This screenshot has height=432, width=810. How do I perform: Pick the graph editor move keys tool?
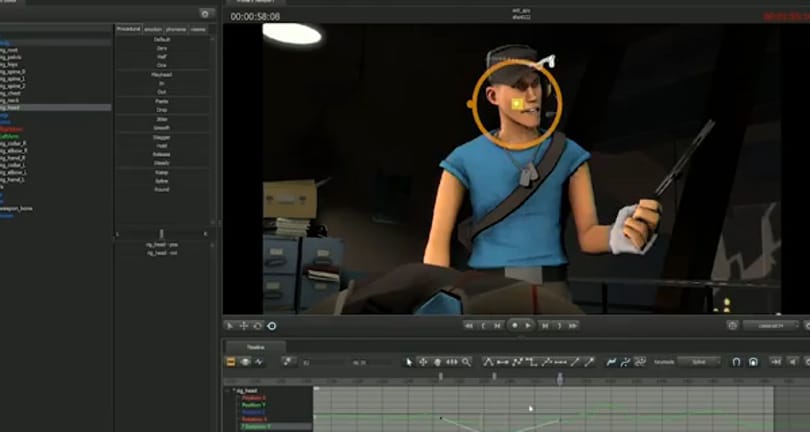tap(423, 362)
